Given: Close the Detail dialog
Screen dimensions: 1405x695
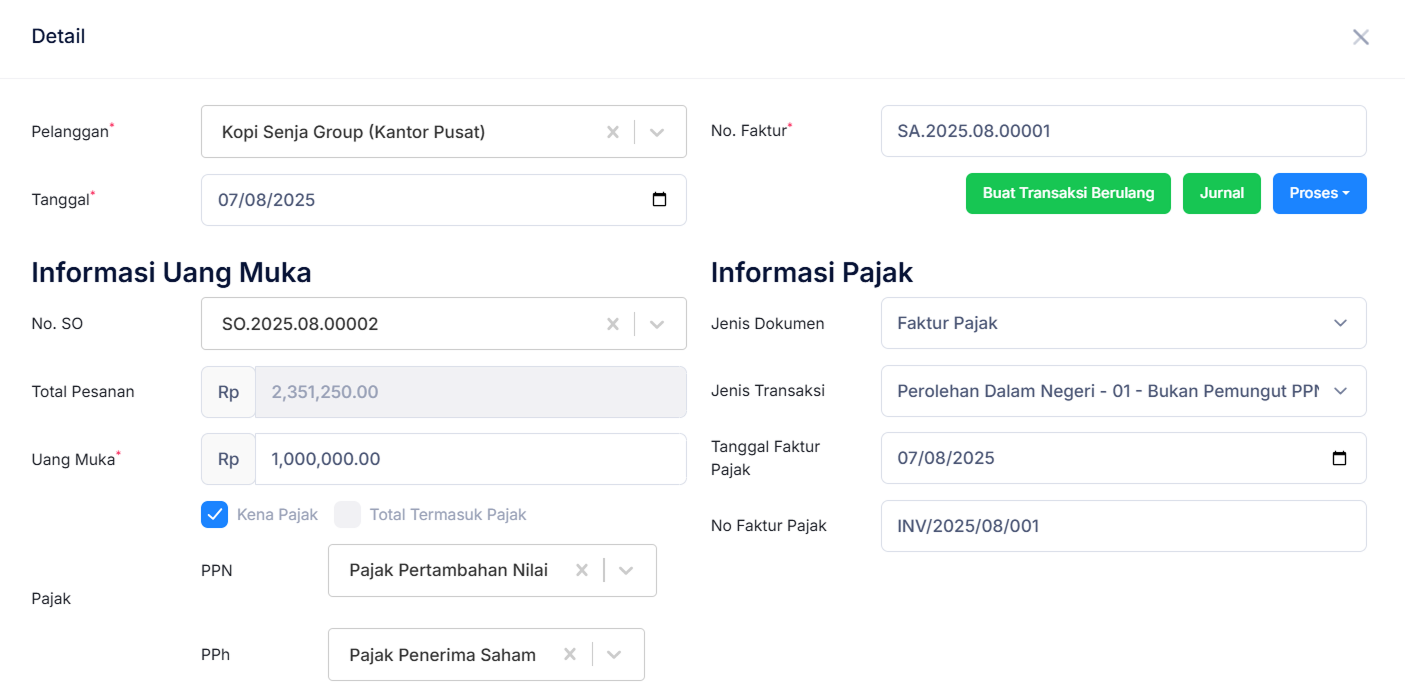Looking at the screenshot, I should pos(1361,36).
